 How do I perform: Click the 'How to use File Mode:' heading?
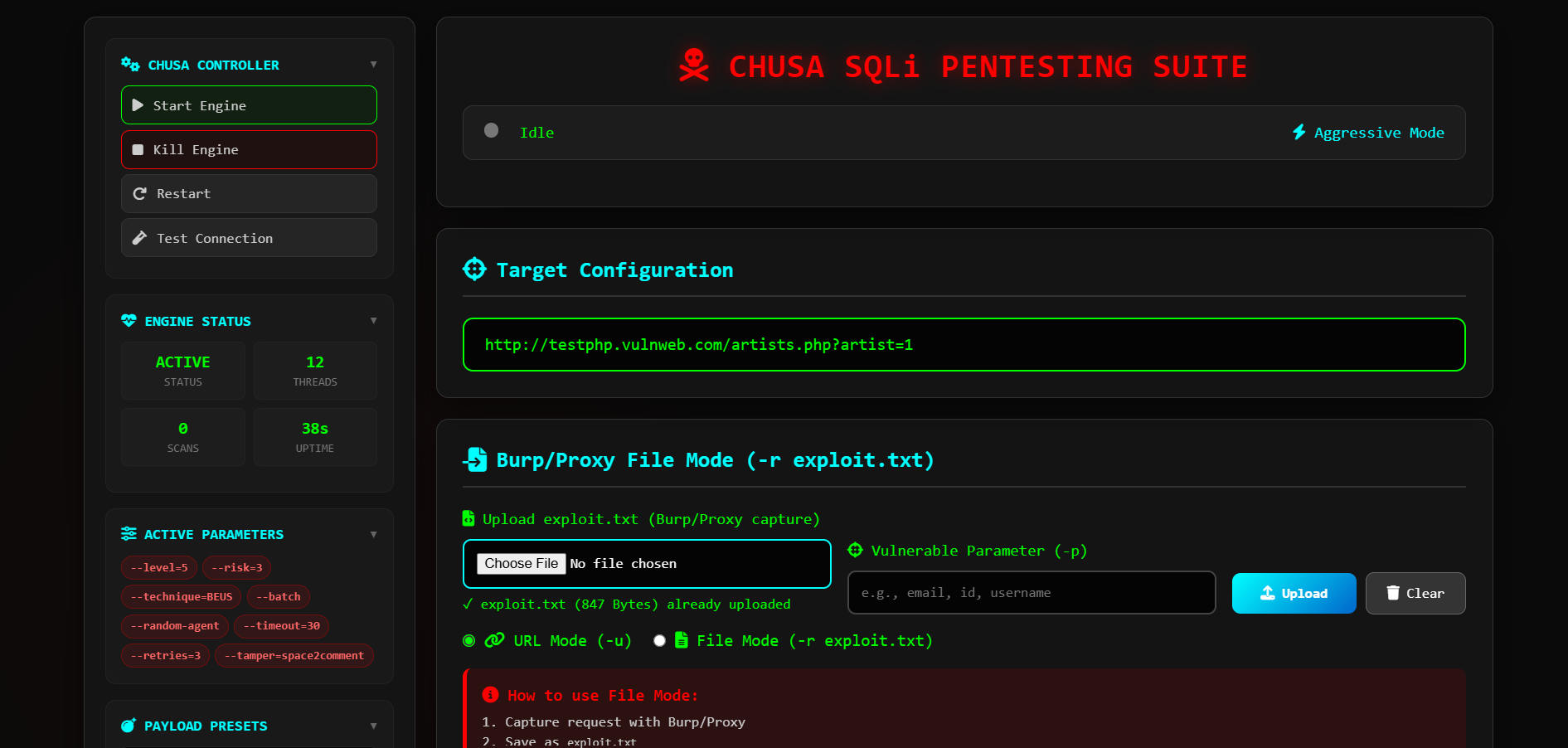pos(603,695)
